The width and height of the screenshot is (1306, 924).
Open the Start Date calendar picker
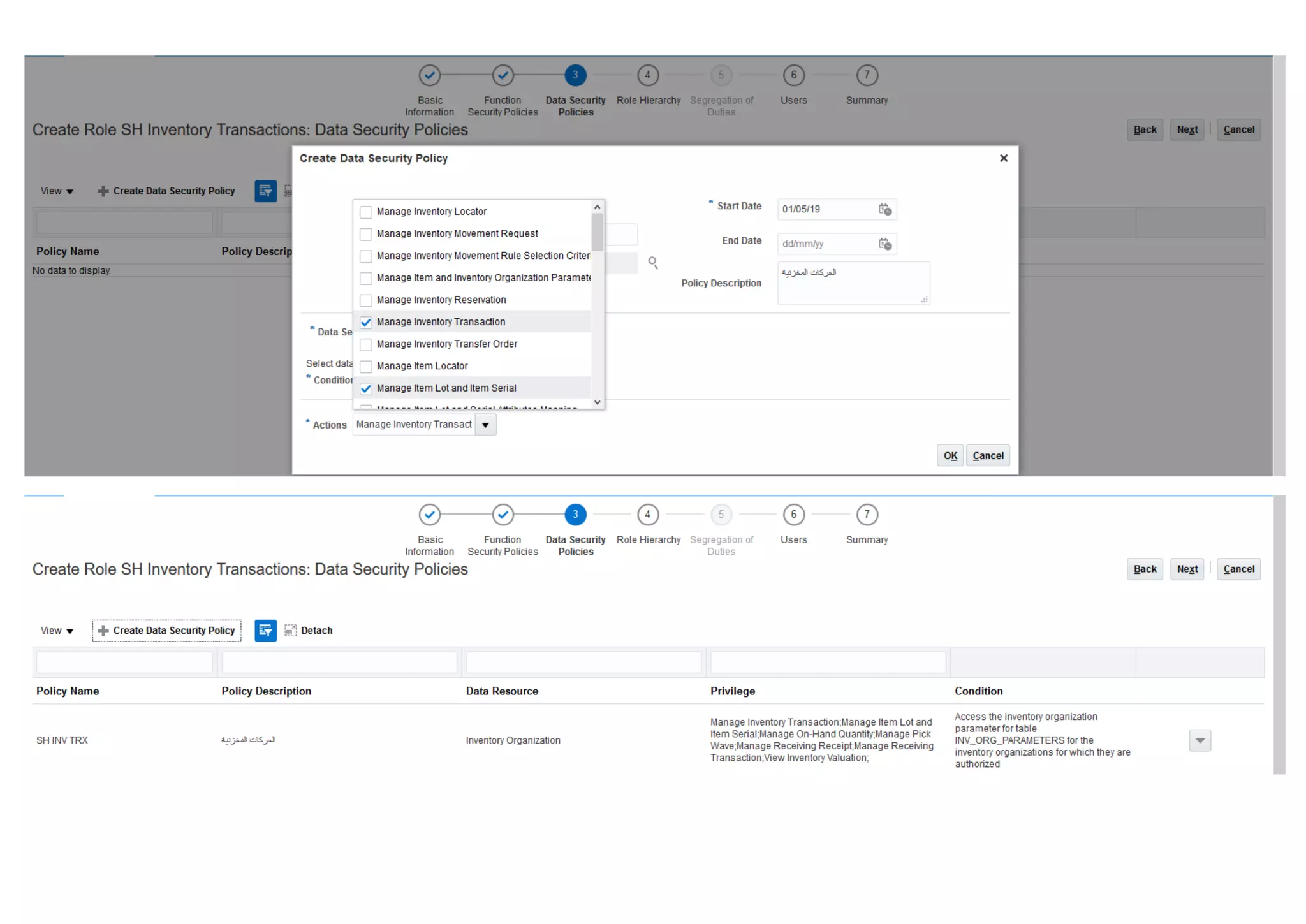885,209
